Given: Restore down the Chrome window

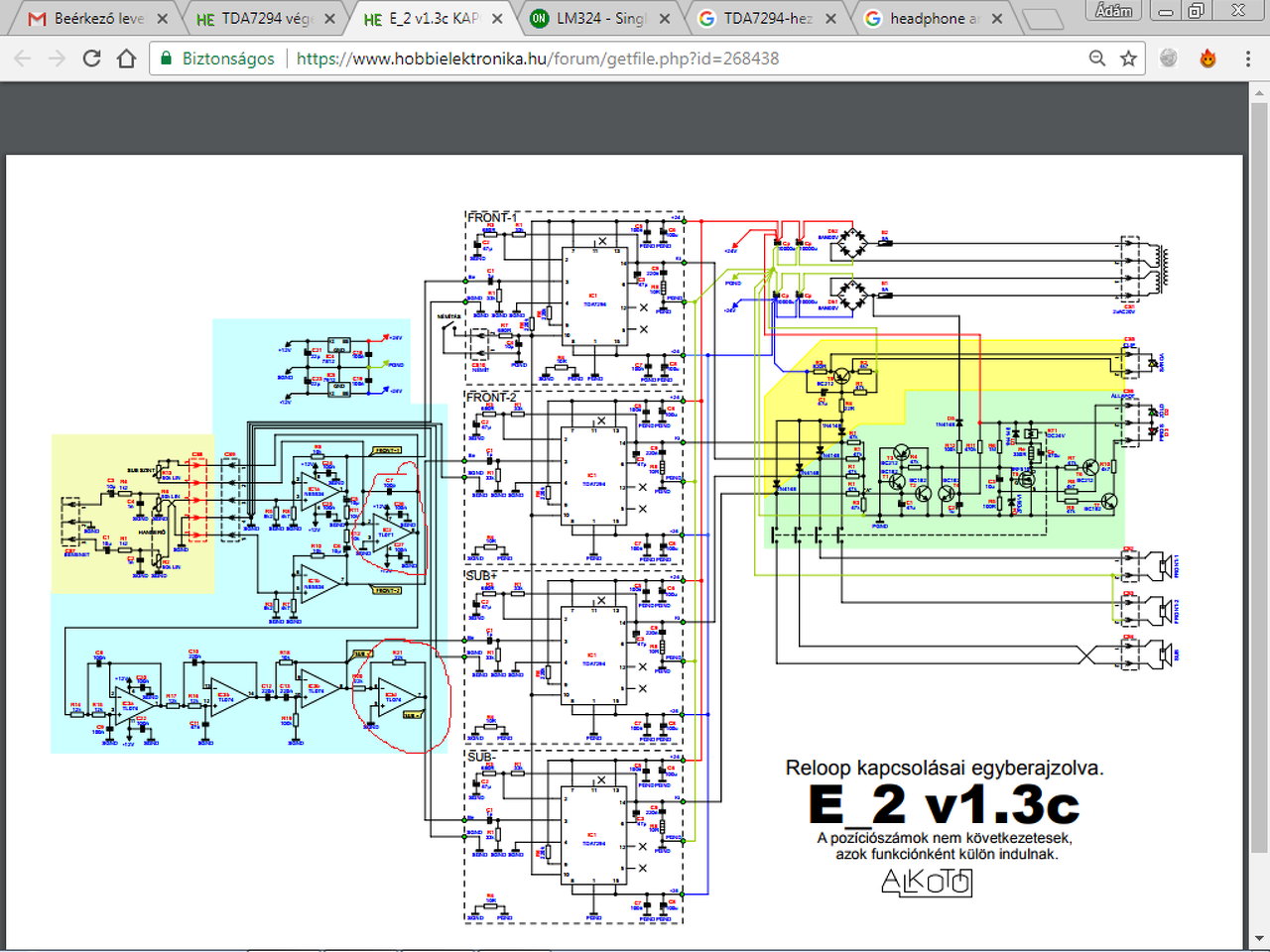Looking at the screenshot, I should [x=1197, y=11].
